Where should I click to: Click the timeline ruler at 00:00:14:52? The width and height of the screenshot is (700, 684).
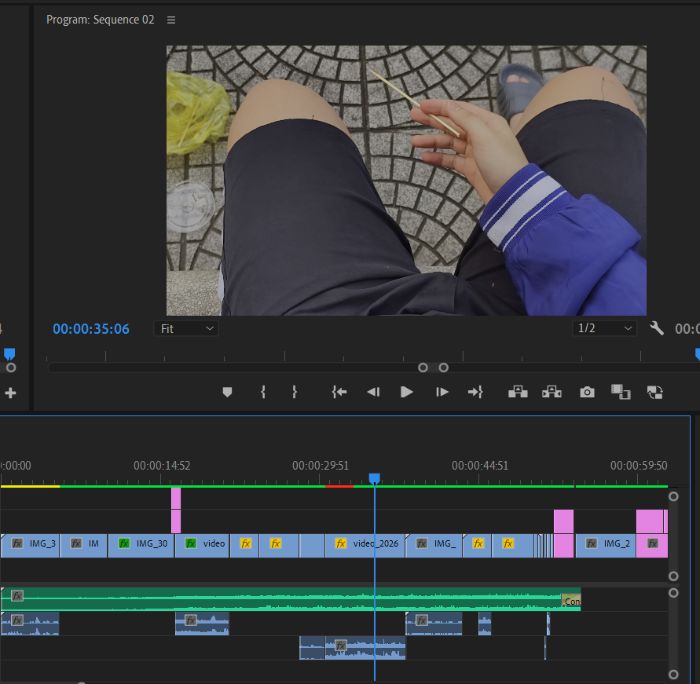(x=162, y=466)
